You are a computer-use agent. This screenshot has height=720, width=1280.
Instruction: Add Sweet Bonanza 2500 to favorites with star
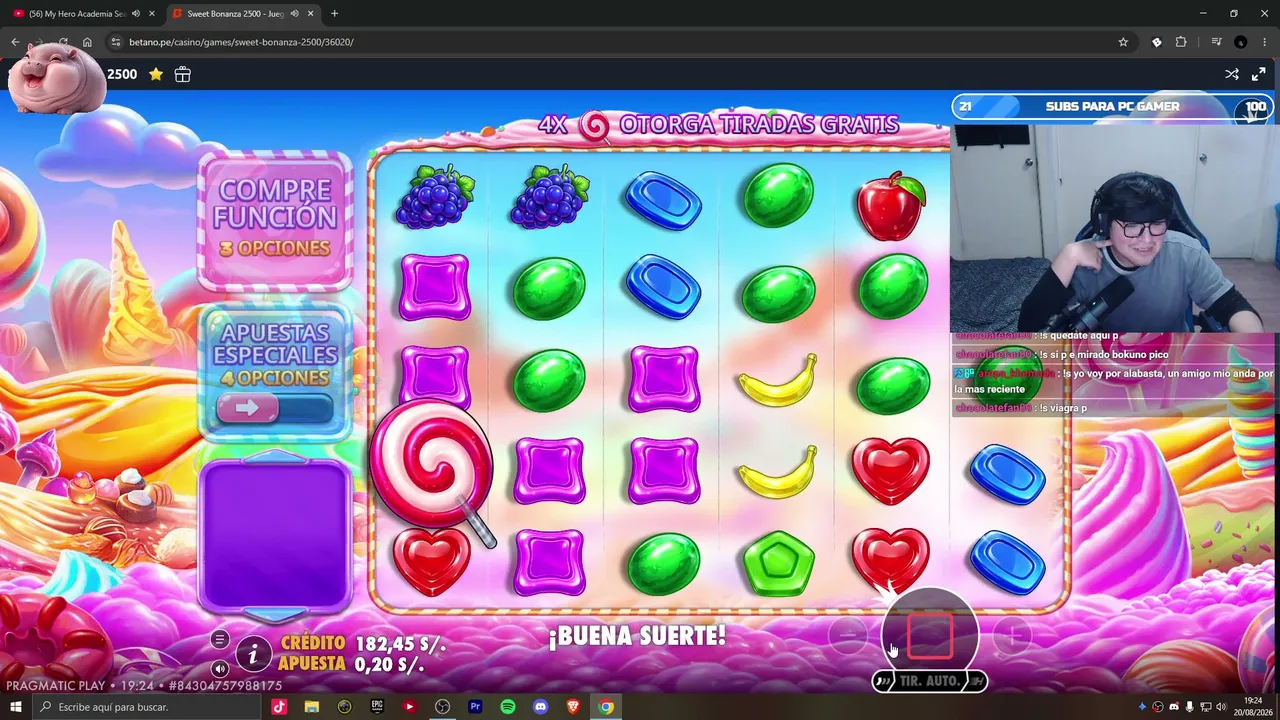(156, 74)
